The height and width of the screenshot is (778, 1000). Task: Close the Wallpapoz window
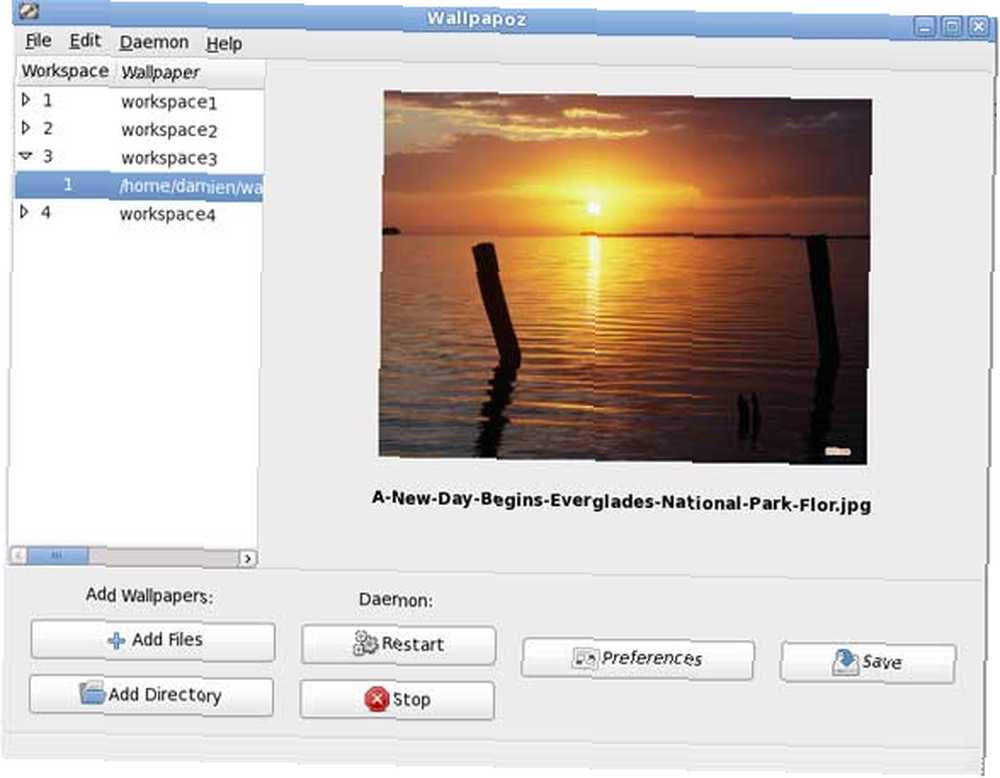(978, 26)
